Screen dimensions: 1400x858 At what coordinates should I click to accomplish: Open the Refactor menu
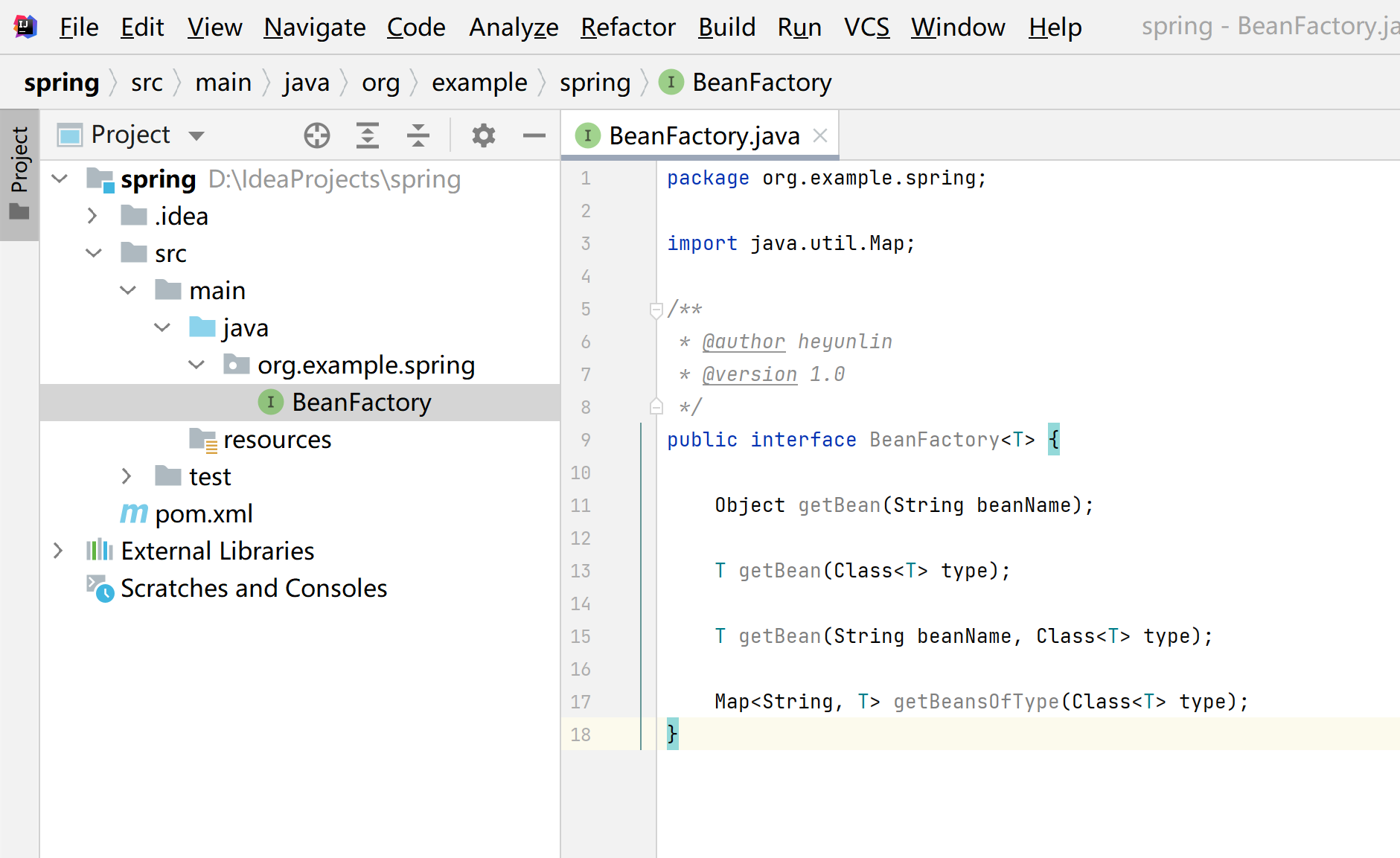point(627,27)
